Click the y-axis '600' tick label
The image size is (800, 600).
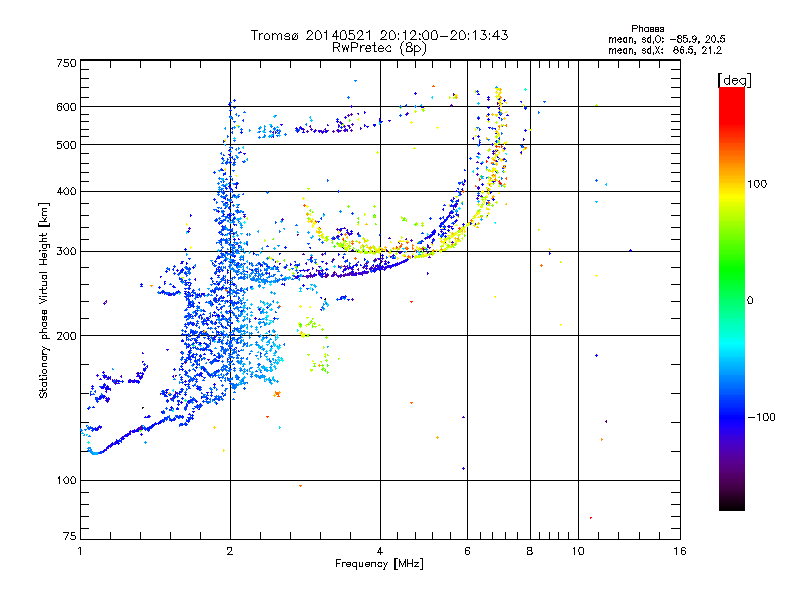pos(66,107)
